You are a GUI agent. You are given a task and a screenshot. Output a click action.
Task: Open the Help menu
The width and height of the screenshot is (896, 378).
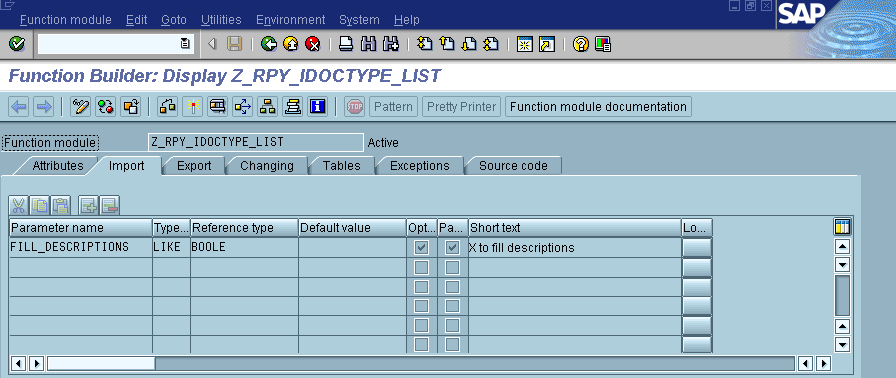point(407,20)
